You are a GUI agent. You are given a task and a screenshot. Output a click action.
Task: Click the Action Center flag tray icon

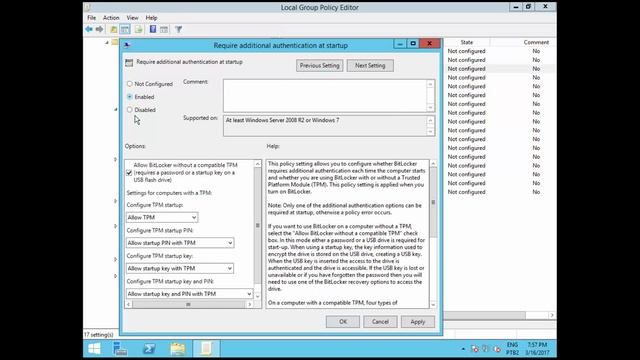click(x=474, y=349)
